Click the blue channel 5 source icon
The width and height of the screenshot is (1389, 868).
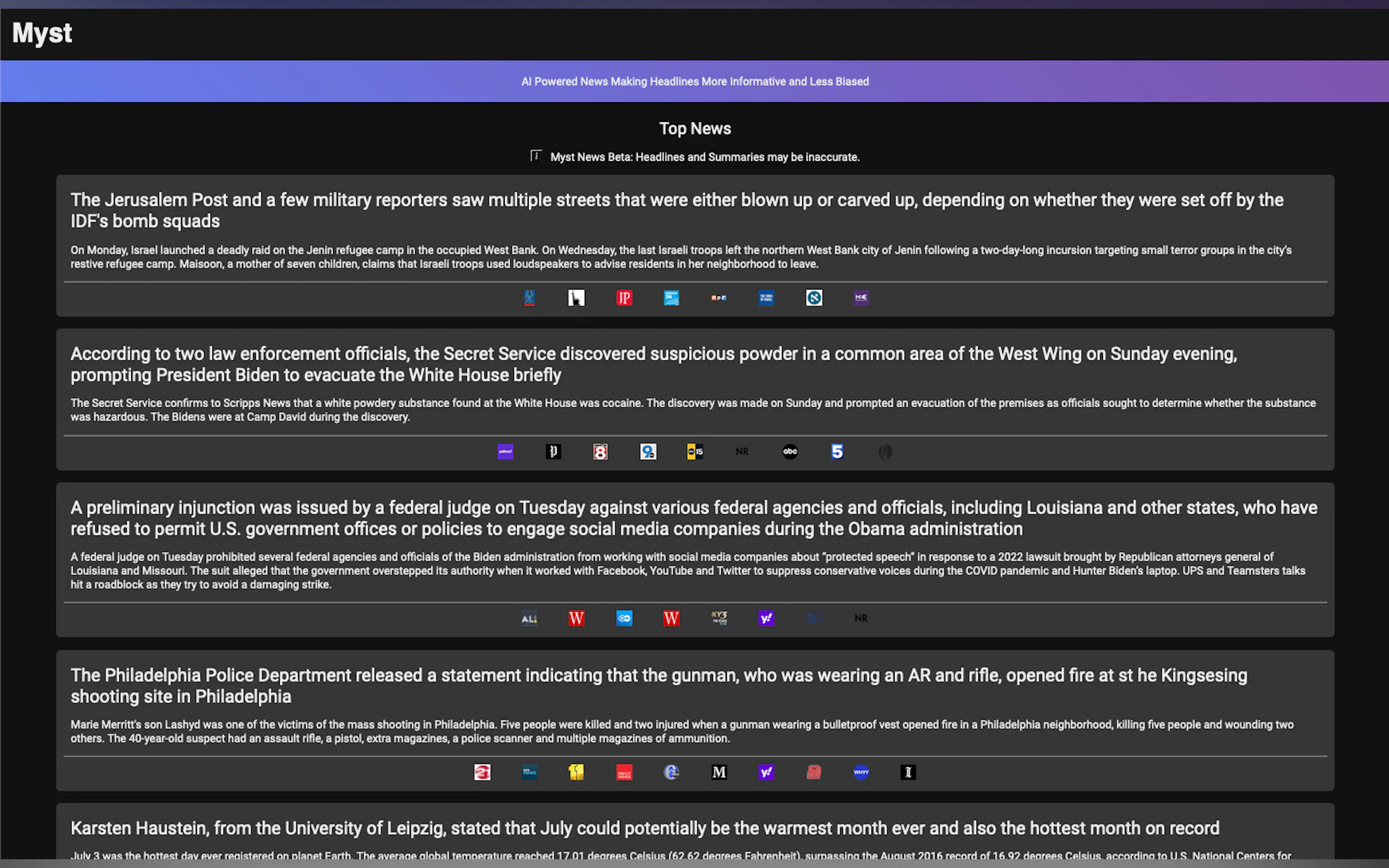[837, 451]
